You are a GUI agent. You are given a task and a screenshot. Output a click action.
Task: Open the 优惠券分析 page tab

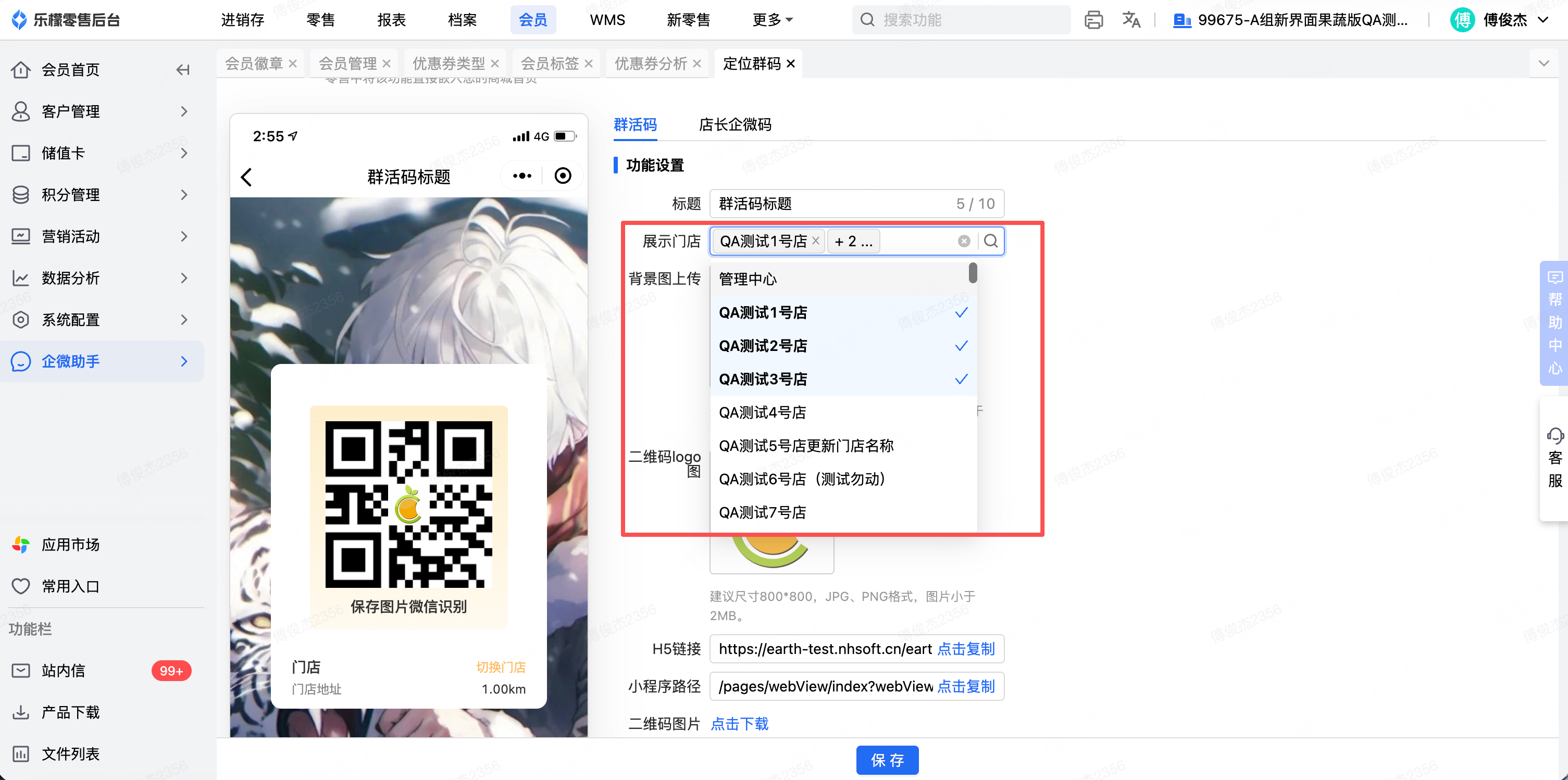(x=650, y=64)
